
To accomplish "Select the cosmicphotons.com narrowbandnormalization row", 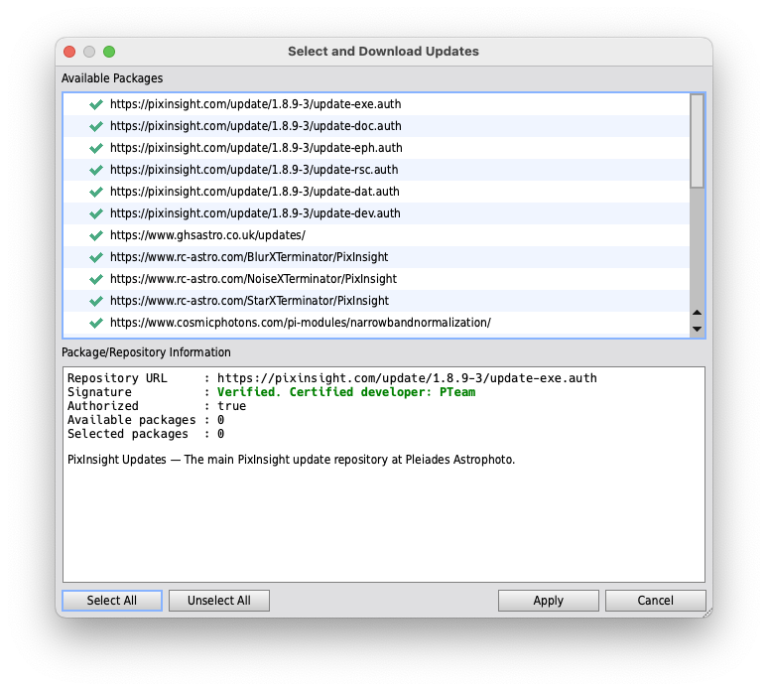I will (300, 323).
